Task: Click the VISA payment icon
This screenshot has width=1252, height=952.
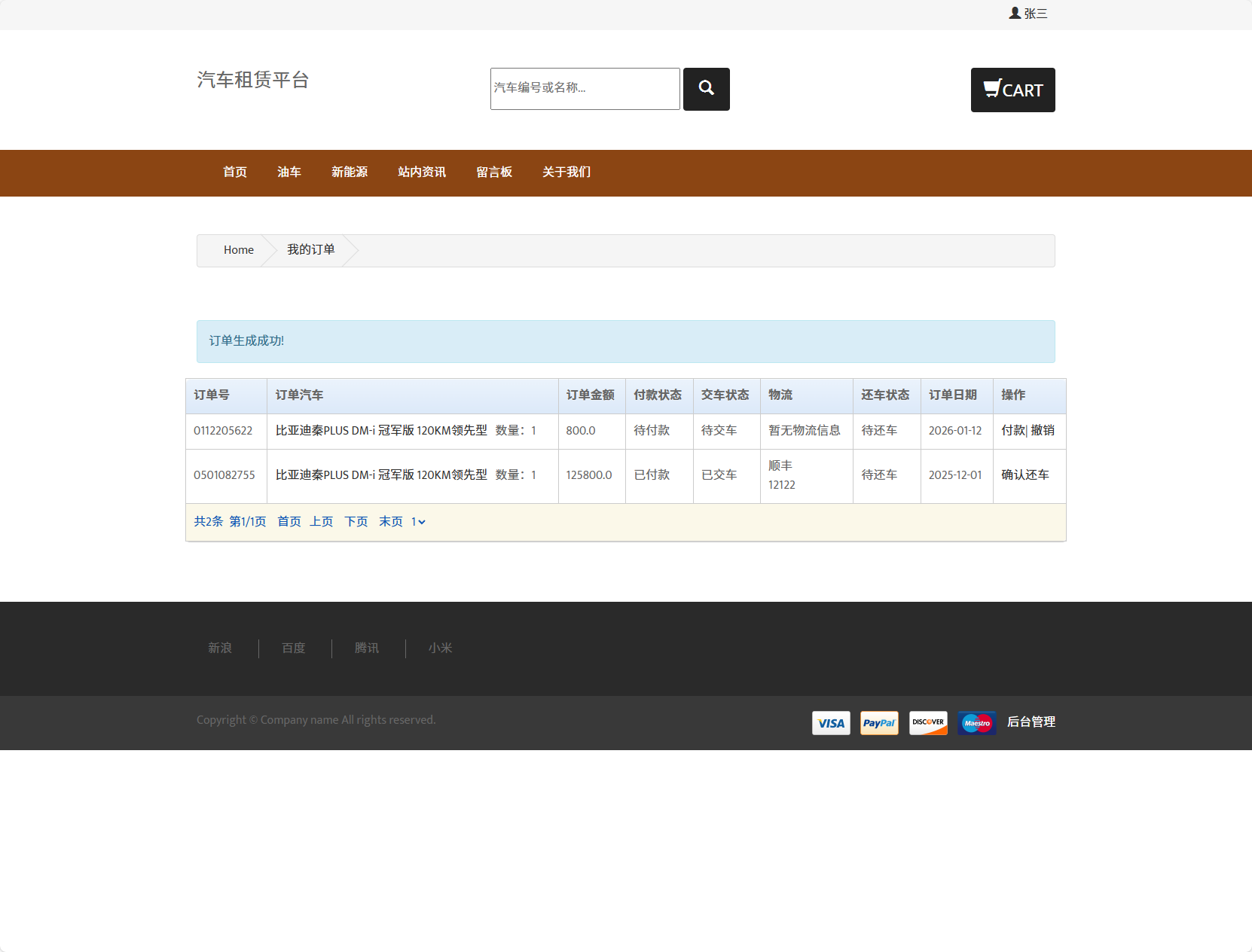Action: [830, 722]
